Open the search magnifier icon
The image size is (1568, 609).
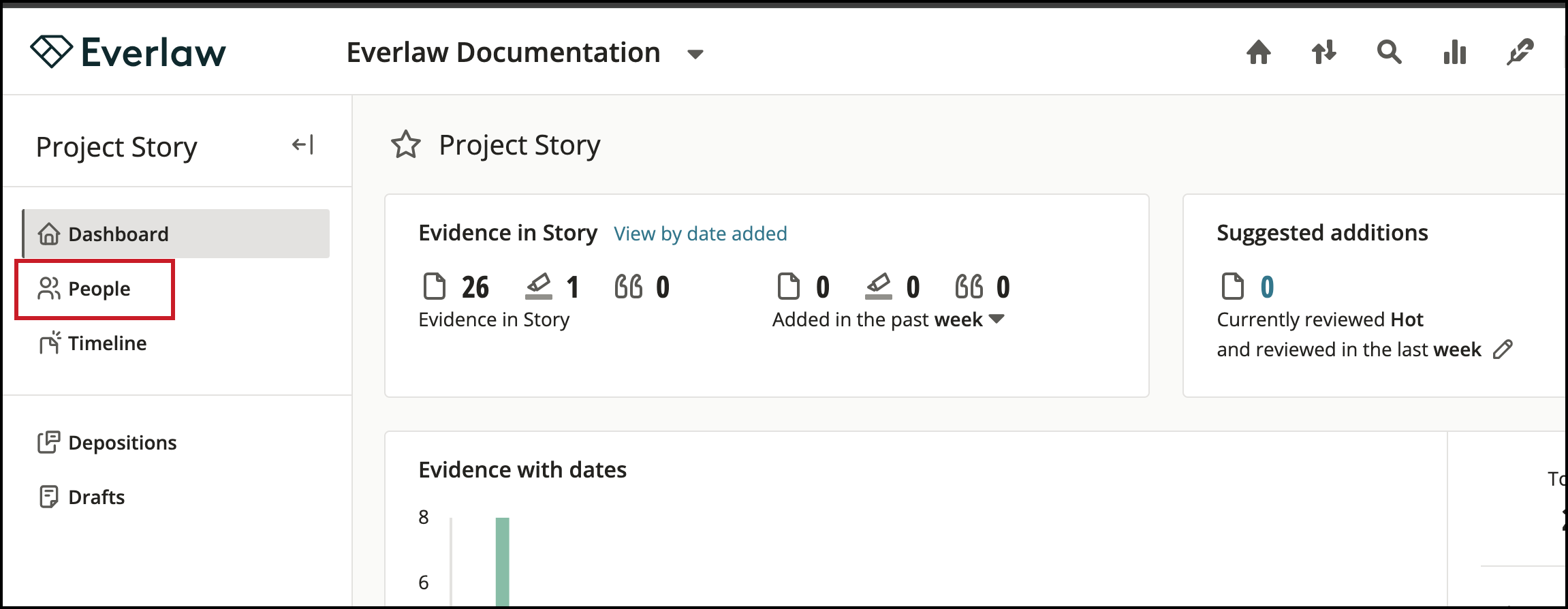click(x=1389, y=52)
